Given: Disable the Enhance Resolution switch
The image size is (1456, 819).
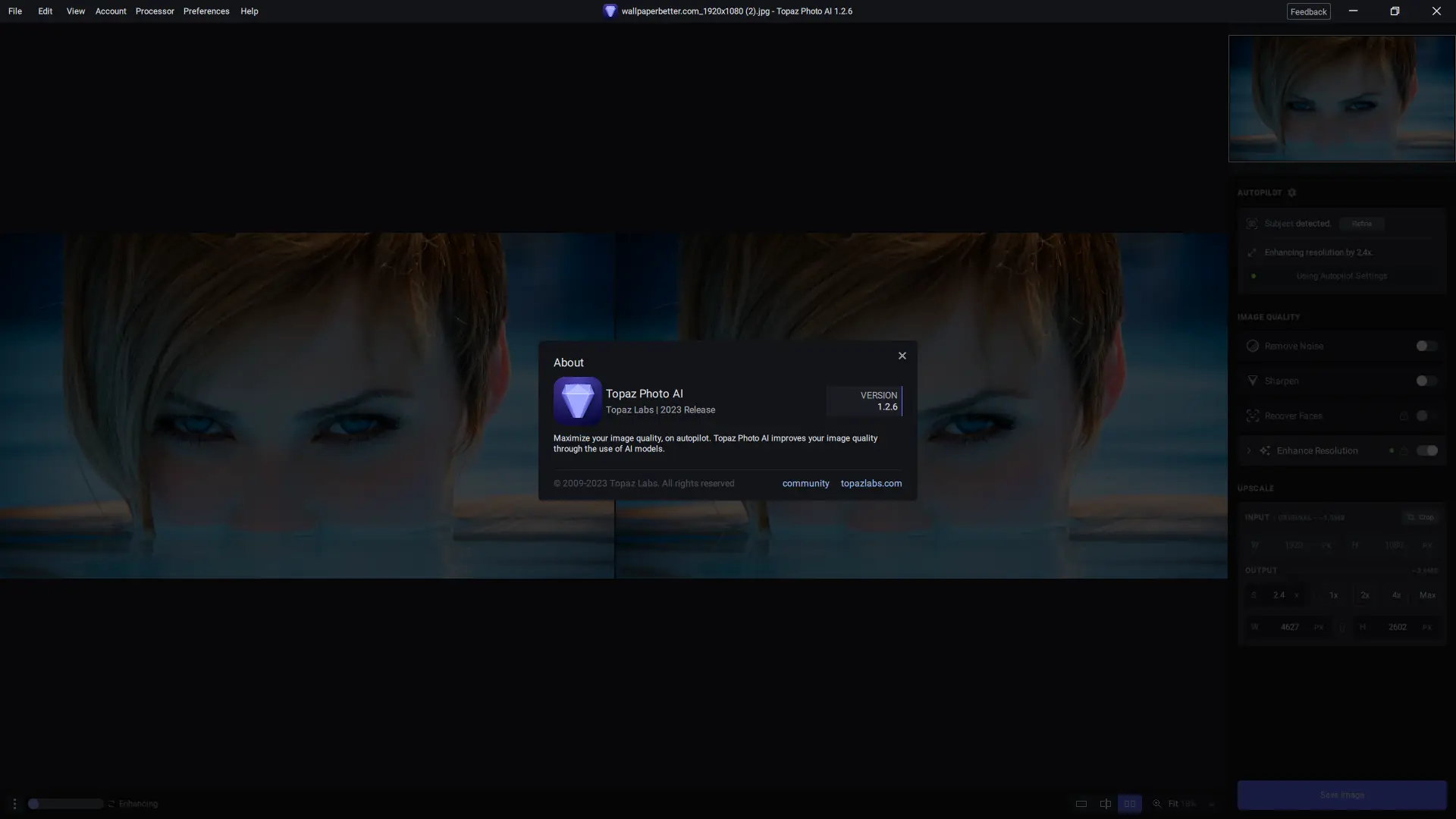Looking at the screenshot, I should coord(1426,450).
